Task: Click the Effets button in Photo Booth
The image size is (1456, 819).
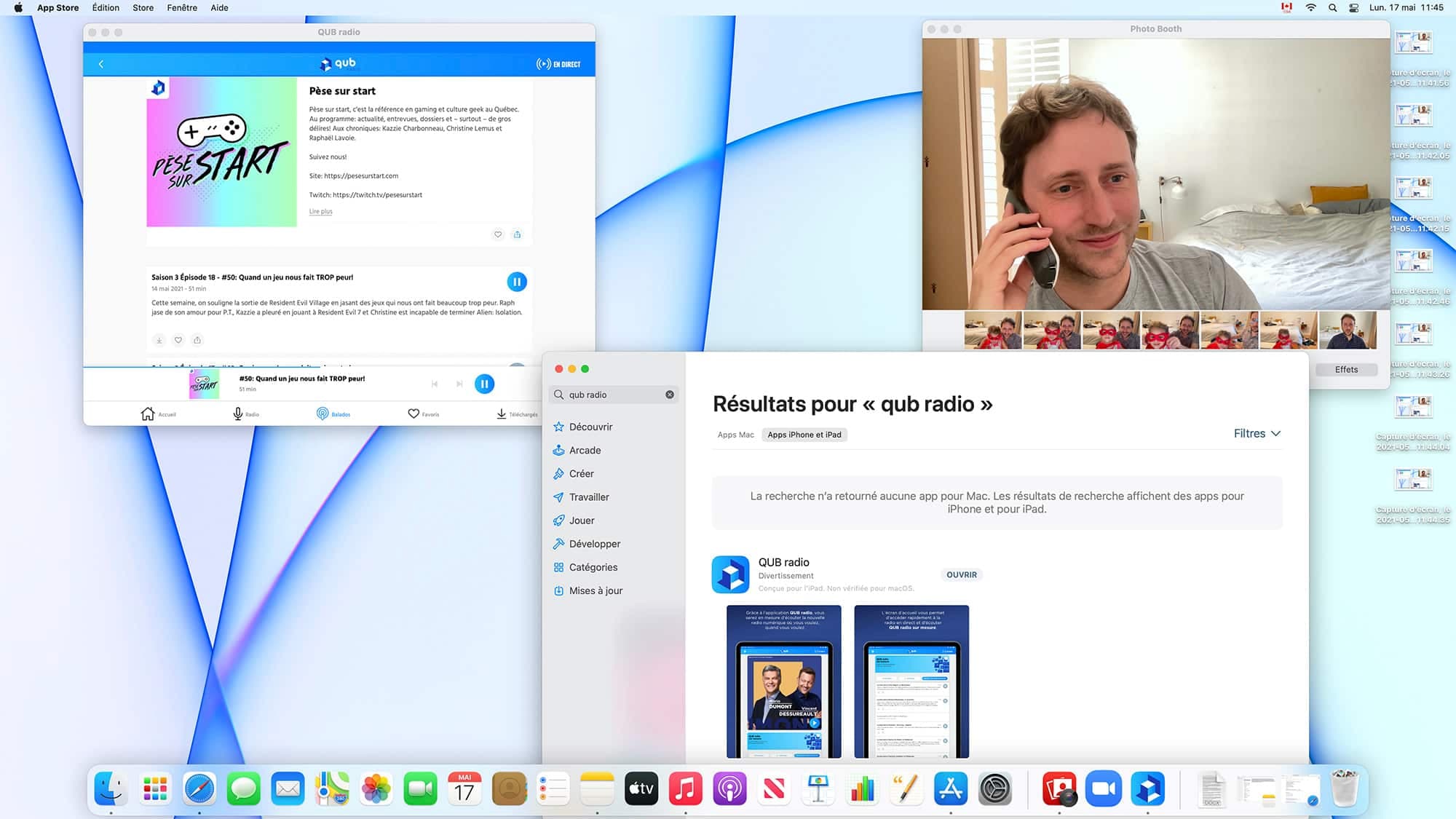Action: pyautogui.click(x=1346, y=369)
